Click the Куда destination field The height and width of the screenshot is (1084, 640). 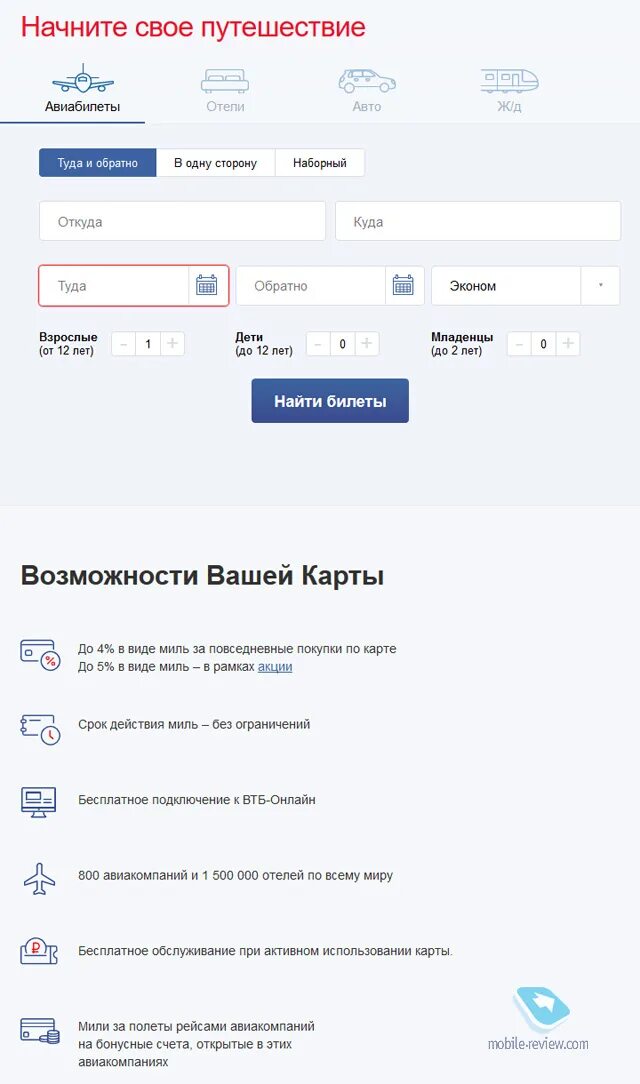coord(478,221)
